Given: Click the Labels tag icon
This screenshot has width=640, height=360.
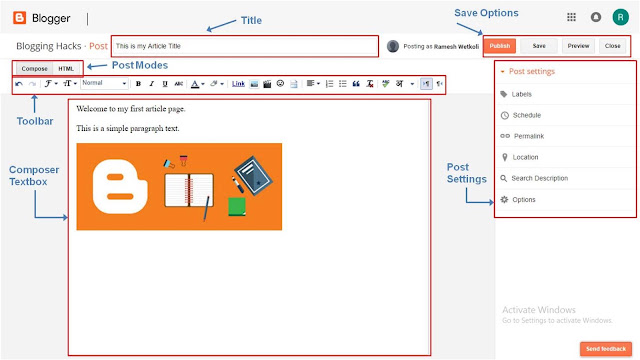Looking at the screenshot, I should [x=504, y=94].
